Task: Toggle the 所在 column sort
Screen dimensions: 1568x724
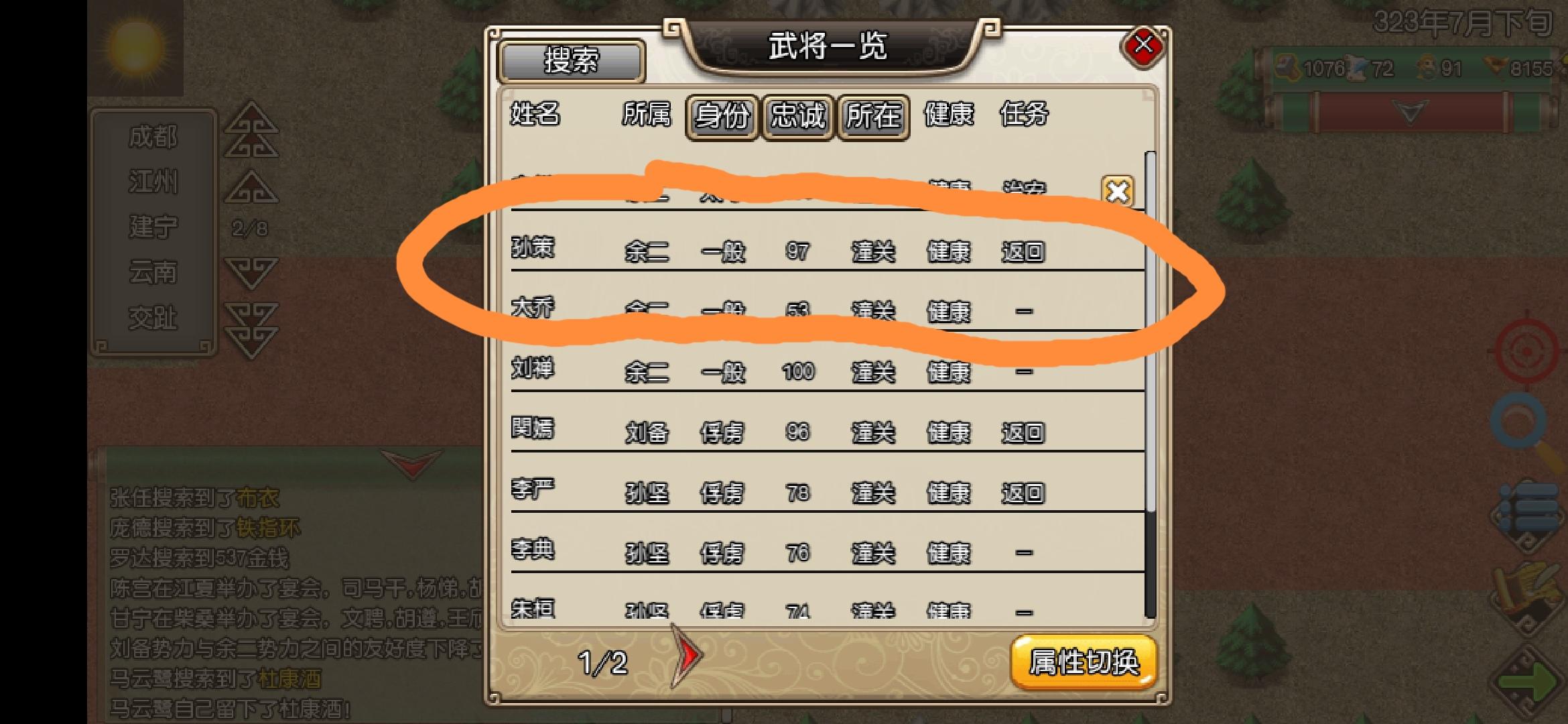Action: click(x=873, y=117)
